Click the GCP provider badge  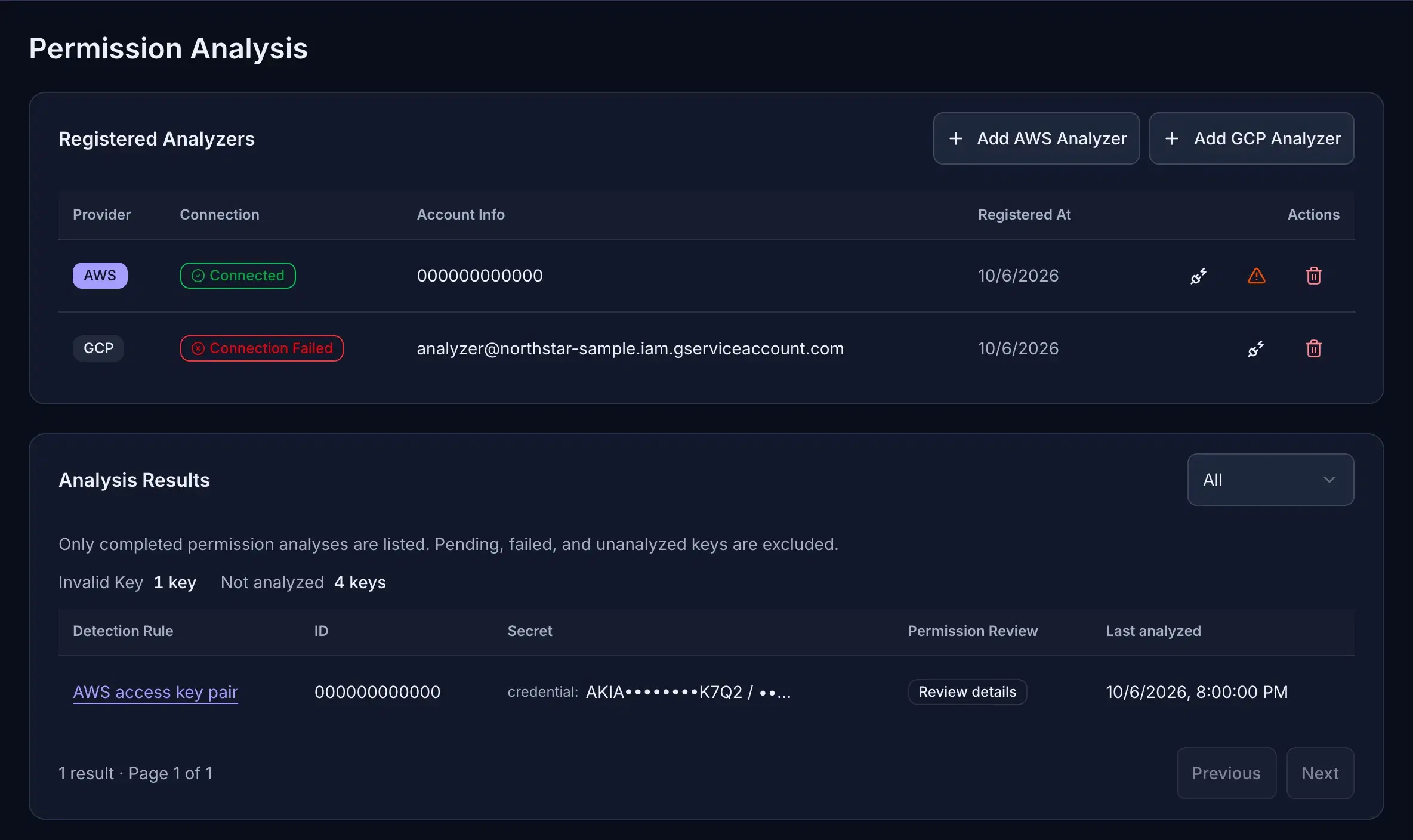coord(98,348)
